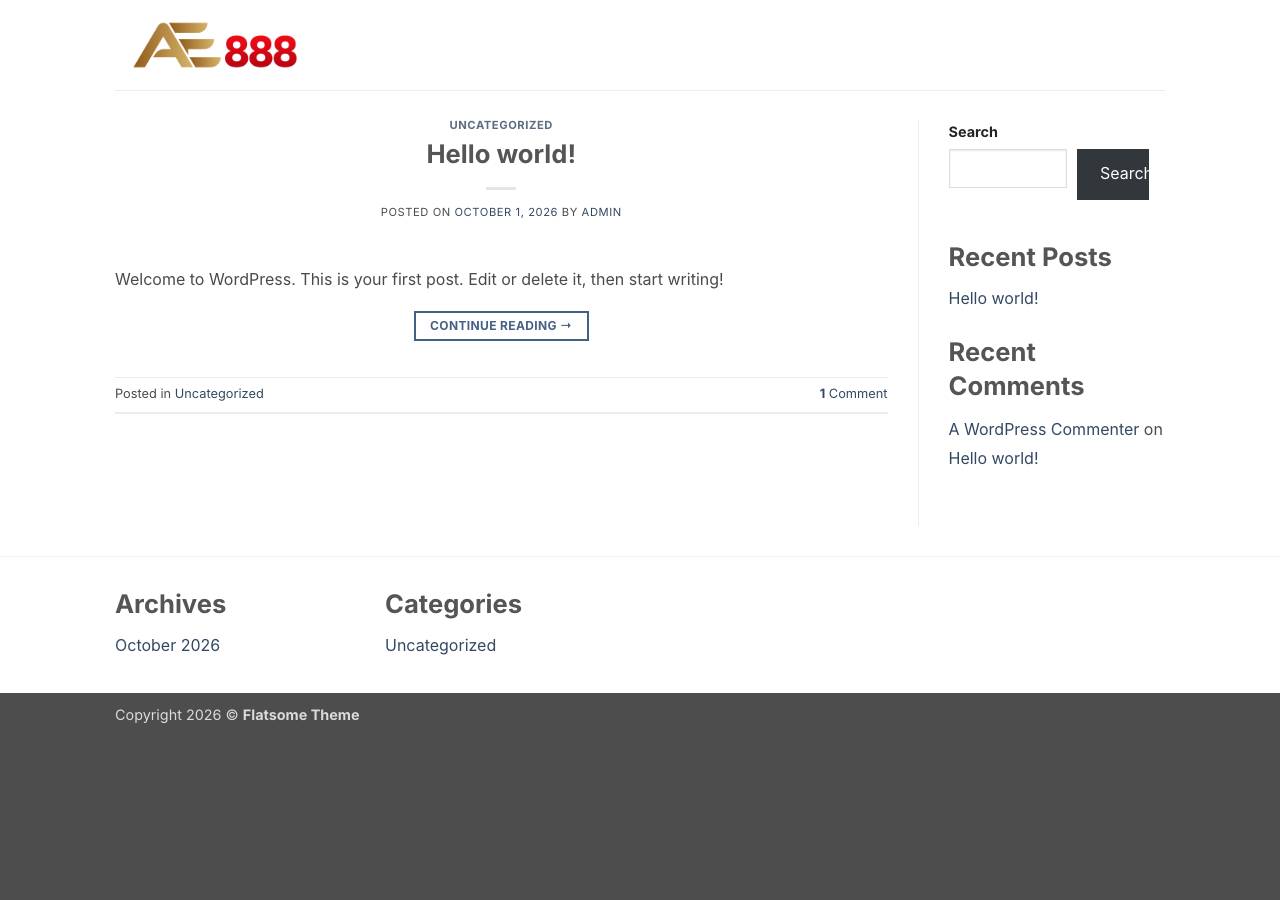Open the UNCATEGORIZED category label above the post title

tap(501, 125)
